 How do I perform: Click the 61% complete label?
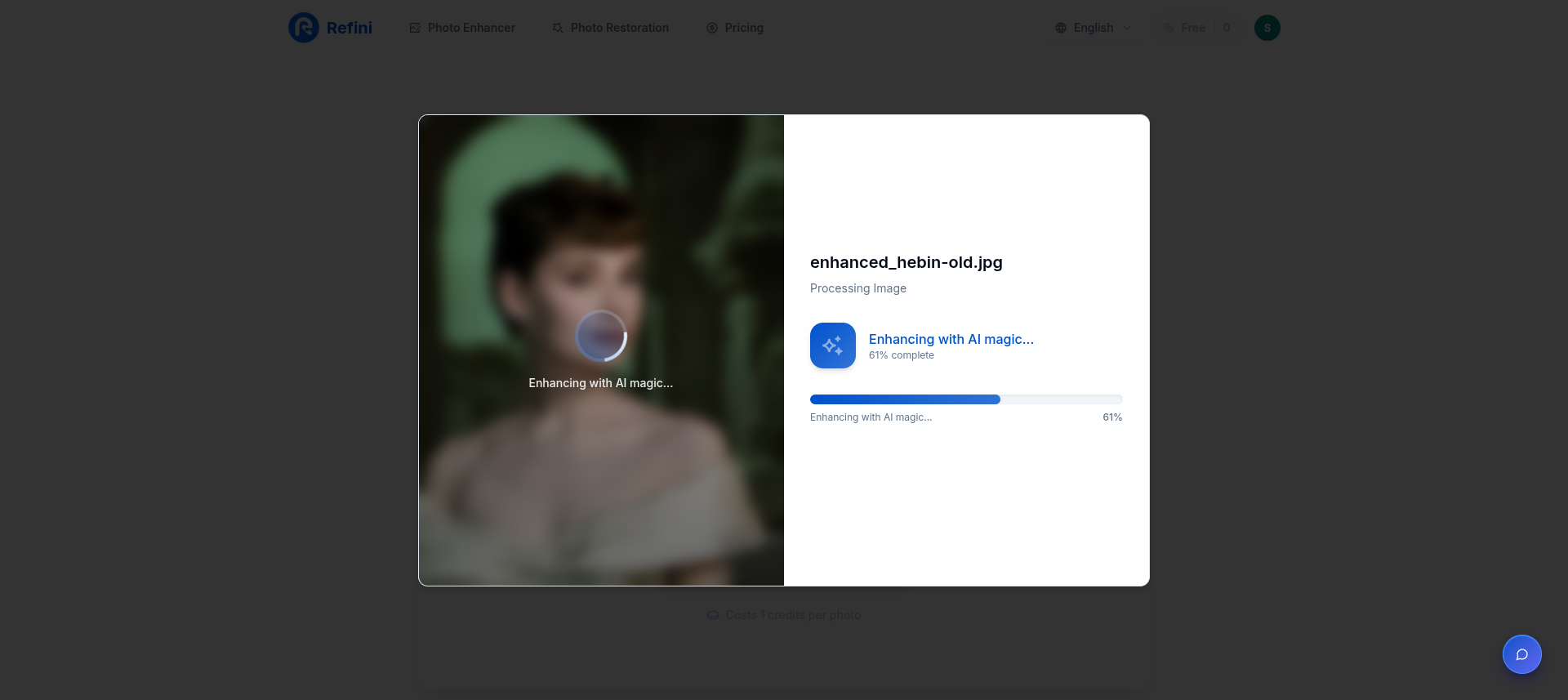pos(902,355)
